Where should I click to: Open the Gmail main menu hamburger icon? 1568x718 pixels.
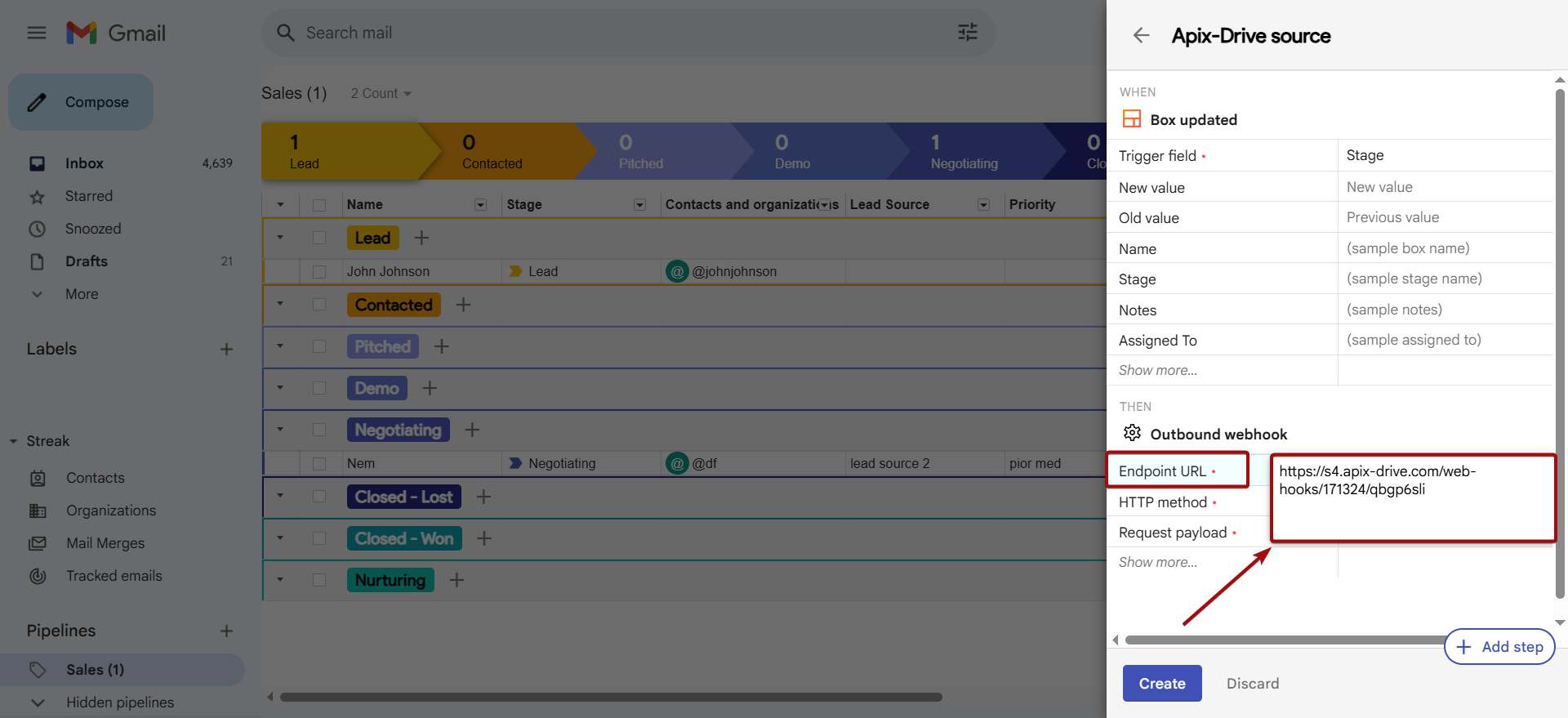point(37,33)
